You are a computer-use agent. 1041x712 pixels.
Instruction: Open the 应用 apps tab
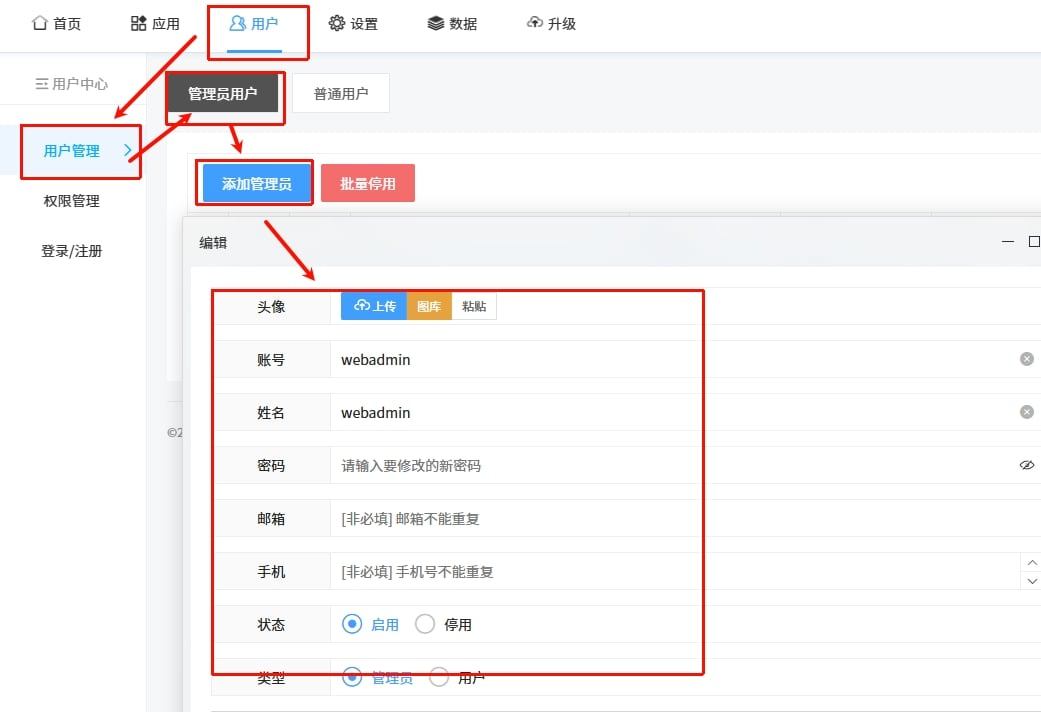tap(155, 24)
